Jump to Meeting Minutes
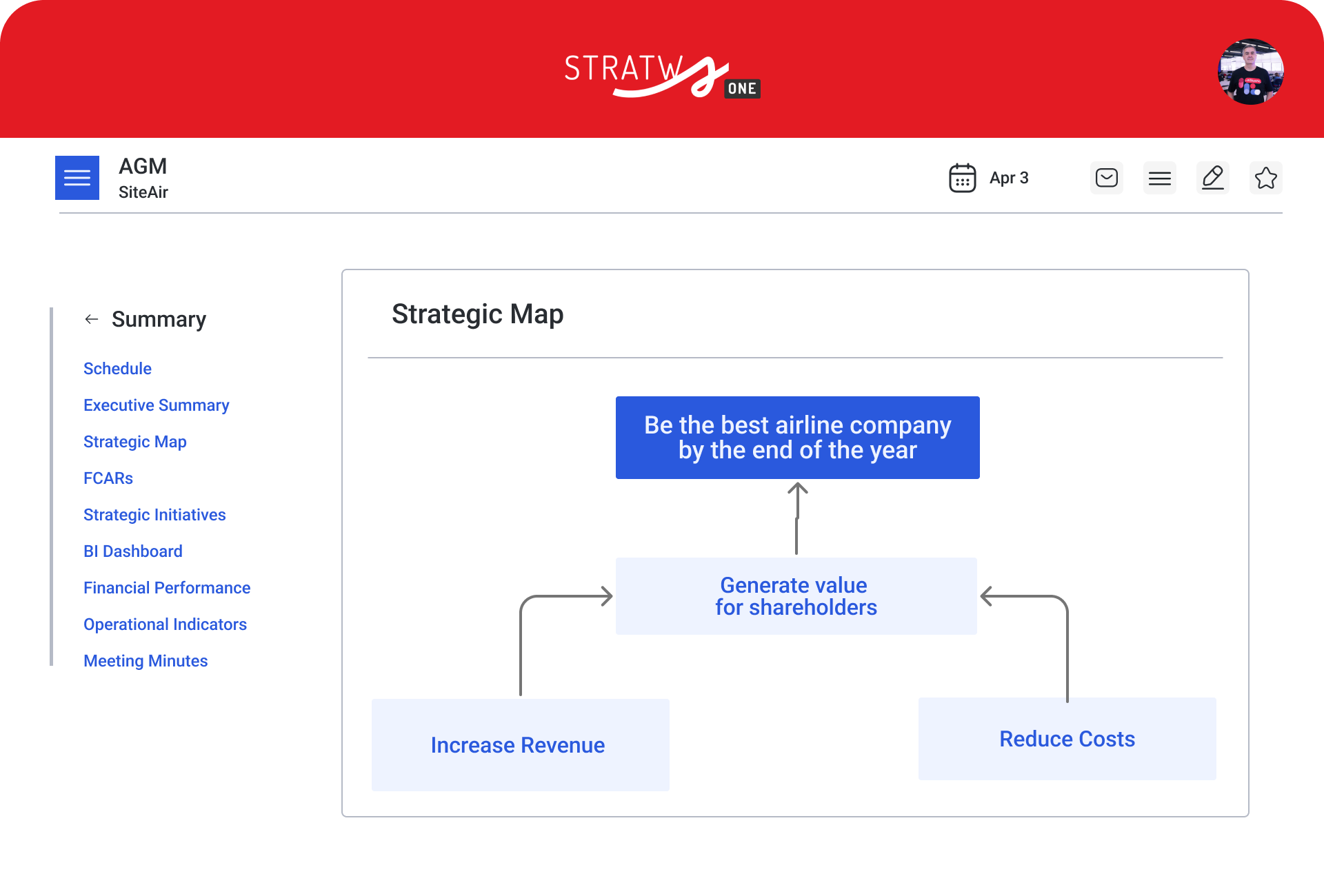1324x896 pixels. coord(145,661)
